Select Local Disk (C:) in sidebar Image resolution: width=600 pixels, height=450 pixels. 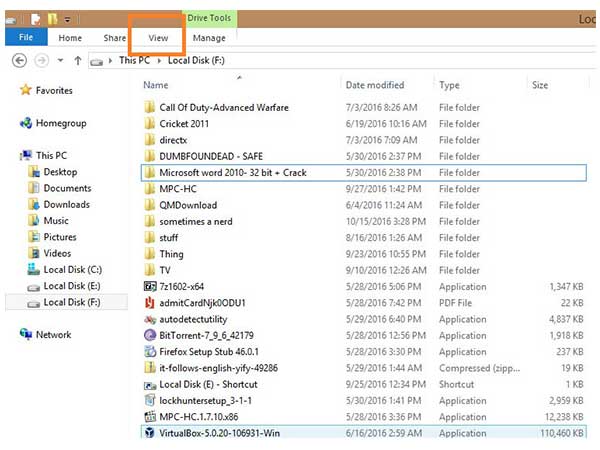(x=72, y=269)
